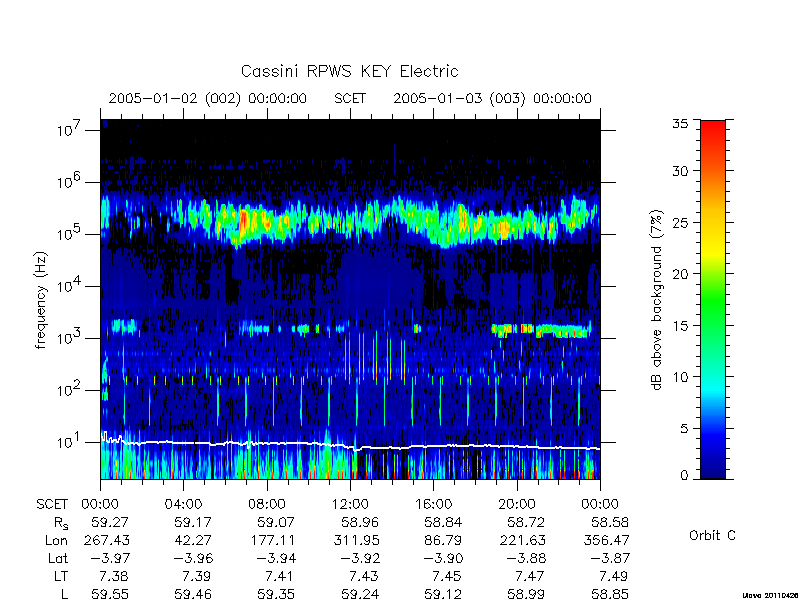Click the time axis label '08:00'

tap(267, 504)
